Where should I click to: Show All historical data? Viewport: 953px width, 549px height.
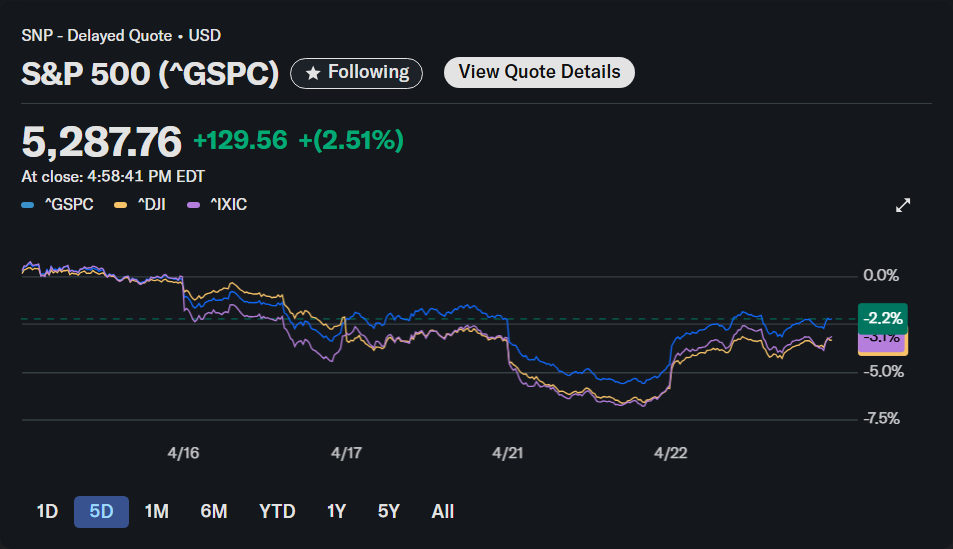tap(442, 512)
